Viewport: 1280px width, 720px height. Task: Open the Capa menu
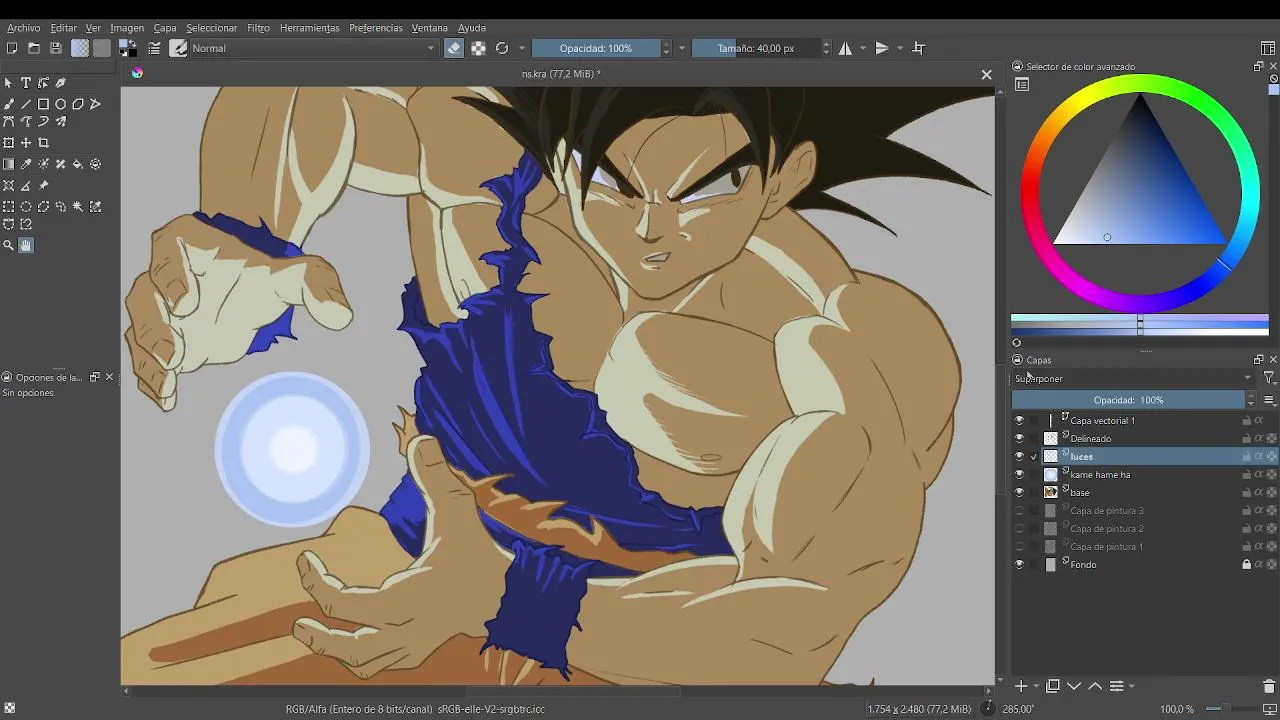(165, 28)
